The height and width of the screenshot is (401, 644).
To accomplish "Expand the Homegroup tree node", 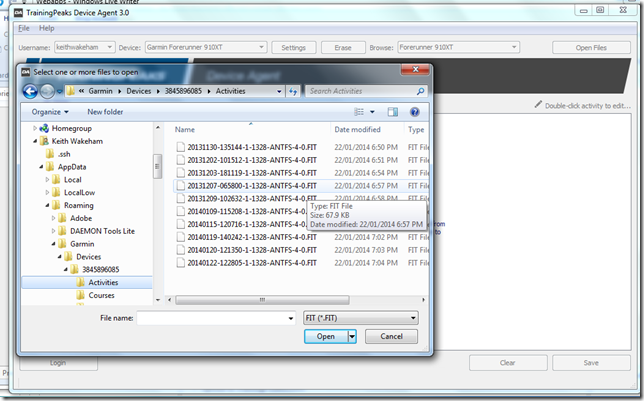I will pos(34,128).
